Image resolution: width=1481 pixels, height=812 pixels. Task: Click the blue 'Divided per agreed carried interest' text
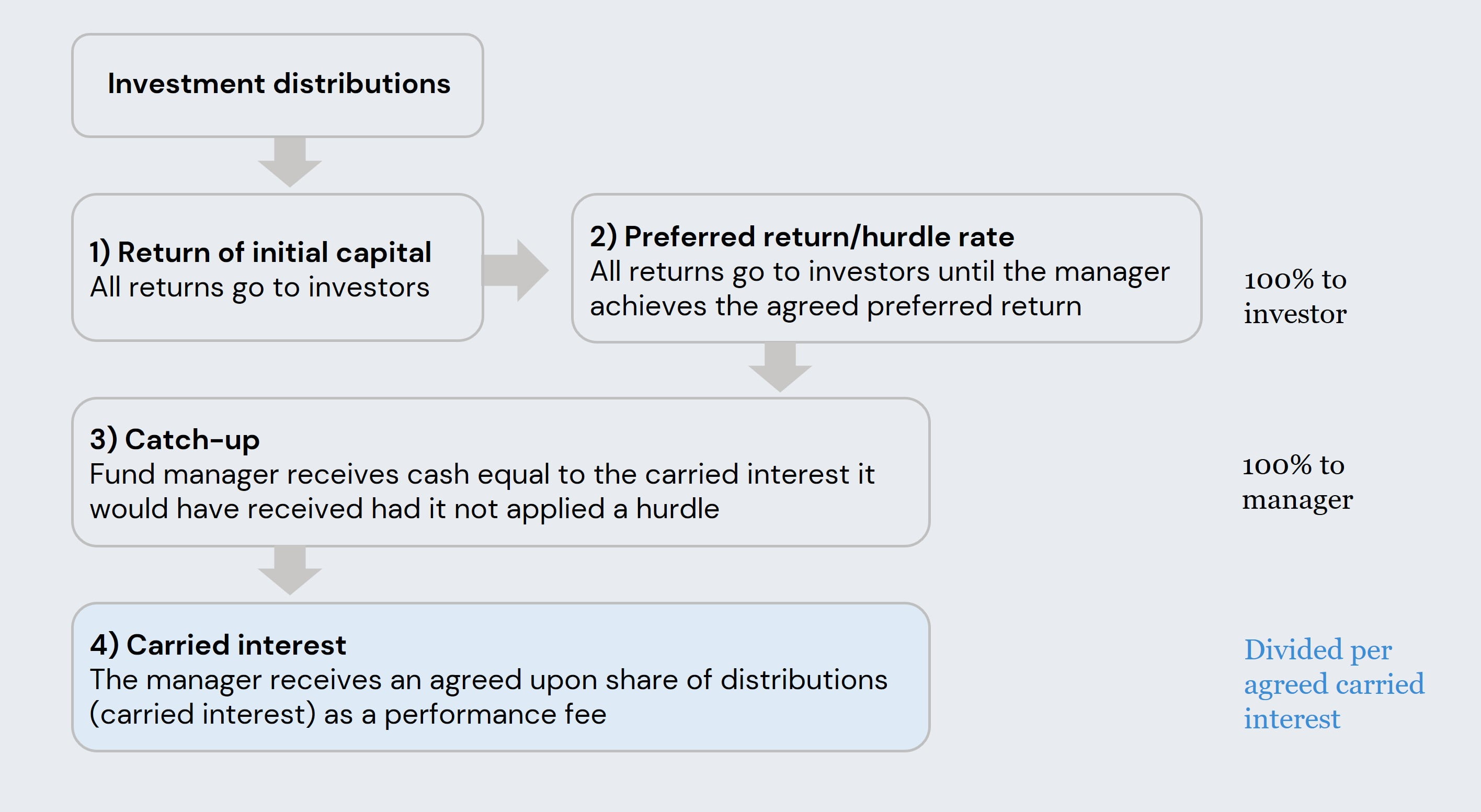[x=1334, y=684]
